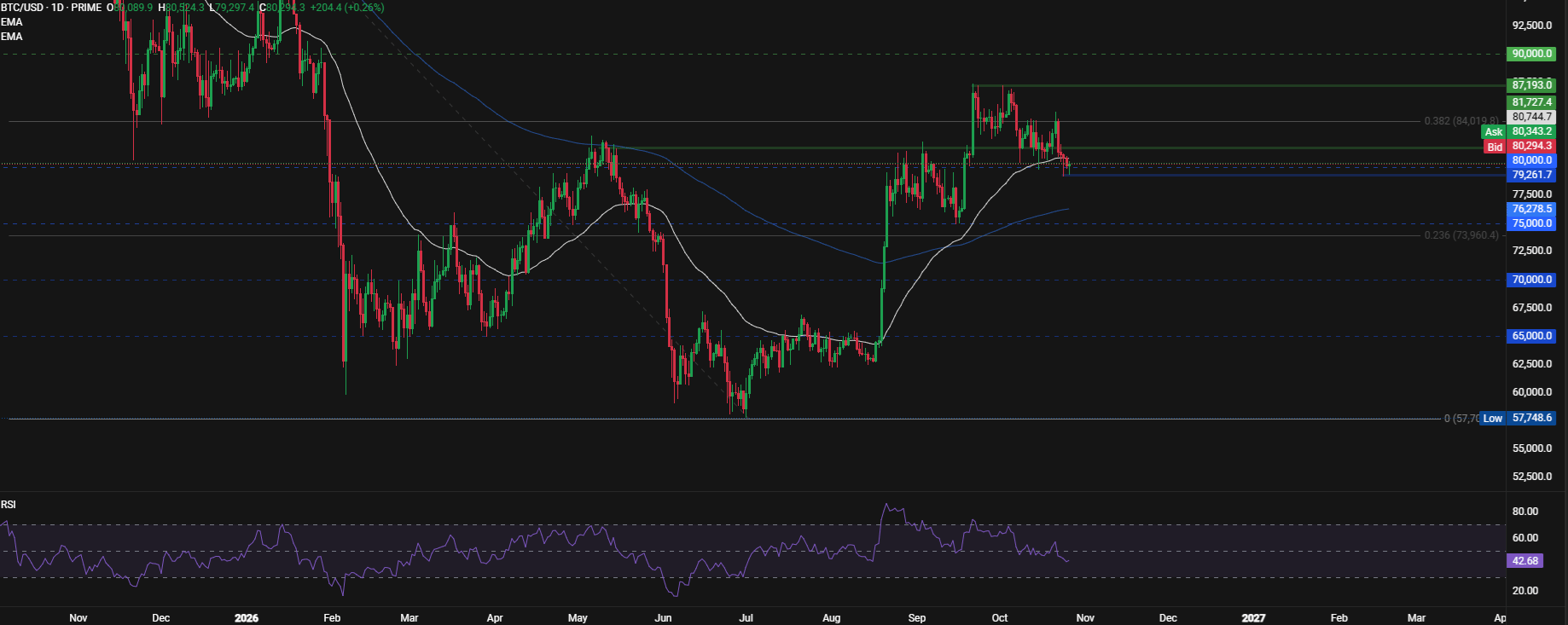Click the 52,500.0 price axis value
This screenshot has height=625, width=1568.
1532,477
